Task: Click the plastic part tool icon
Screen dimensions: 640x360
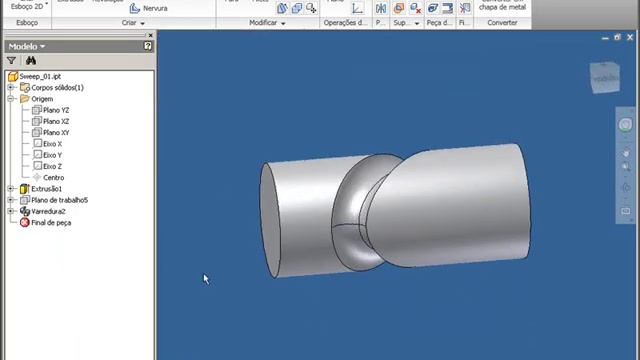Action: pyautogui.click(x=433, y=8)
